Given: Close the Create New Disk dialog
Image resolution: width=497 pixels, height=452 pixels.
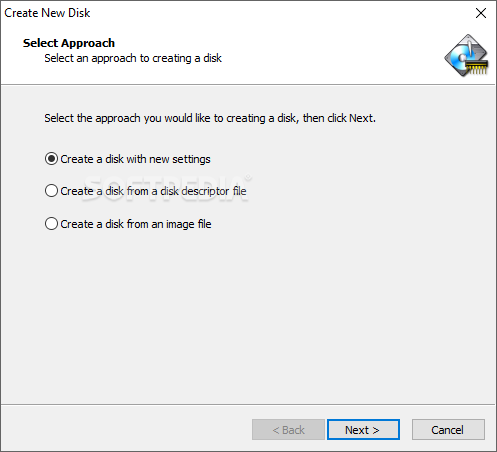Looking at the screenshot, I should [x=481, y=13].
